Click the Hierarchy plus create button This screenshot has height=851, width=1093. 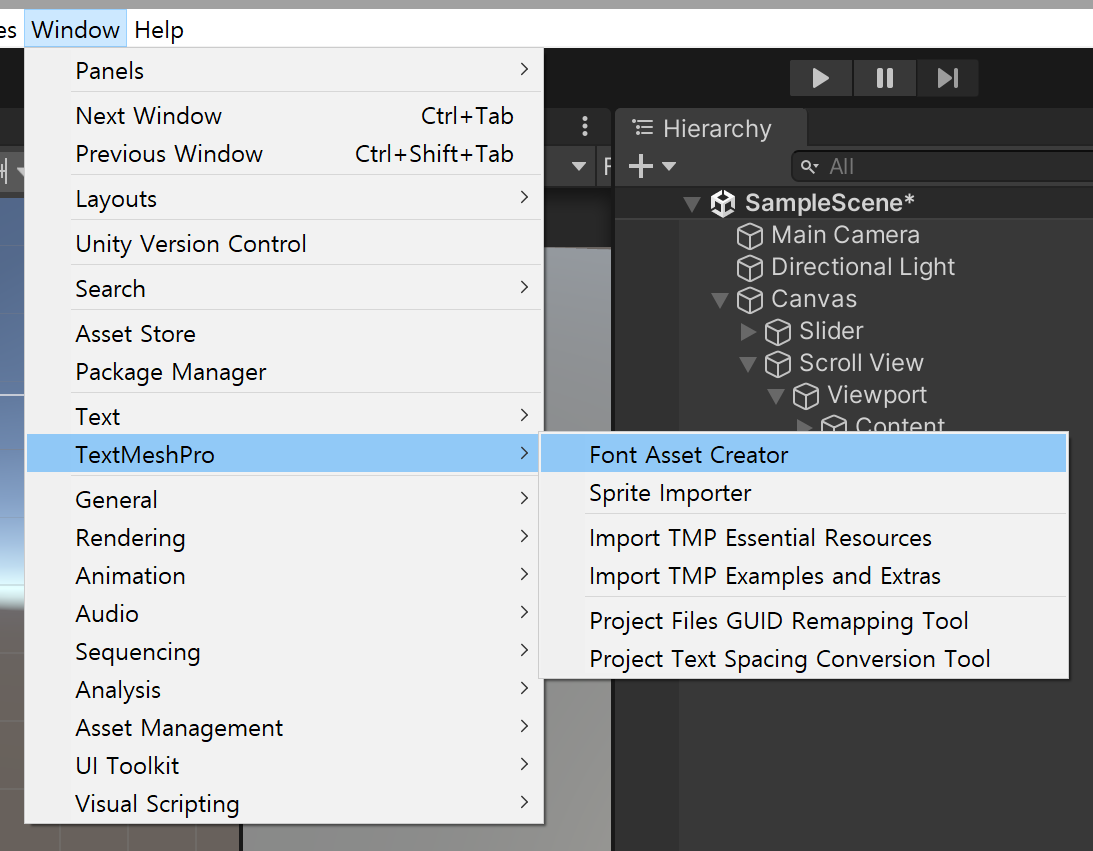tap(641, 166)
